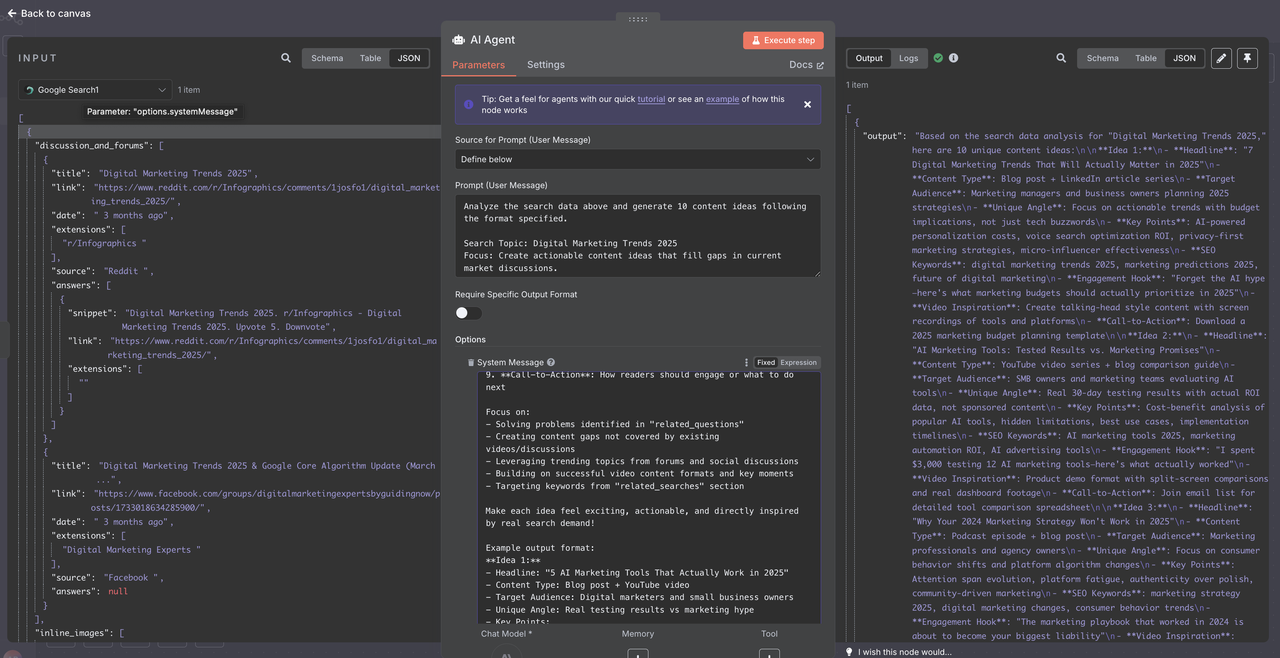Click the "Digital Marketing Experts" value
Image resolution: width=1280 pixels, height=658 pixels.
pos(132,550)
